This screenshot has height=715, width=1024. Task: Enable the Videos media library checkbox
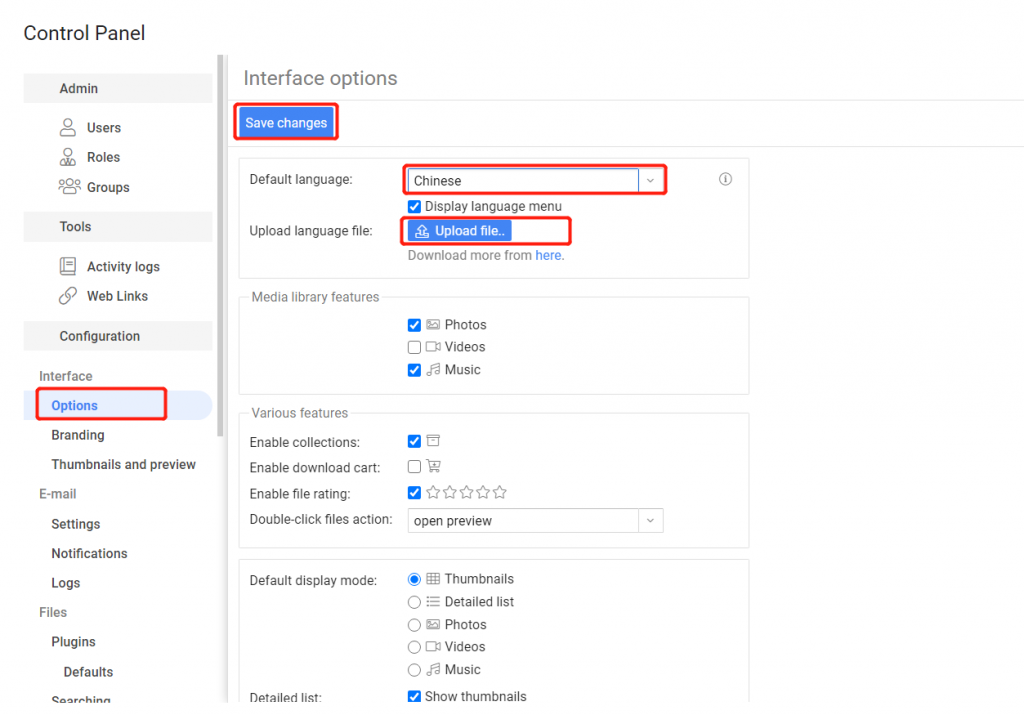click(414, 347)
